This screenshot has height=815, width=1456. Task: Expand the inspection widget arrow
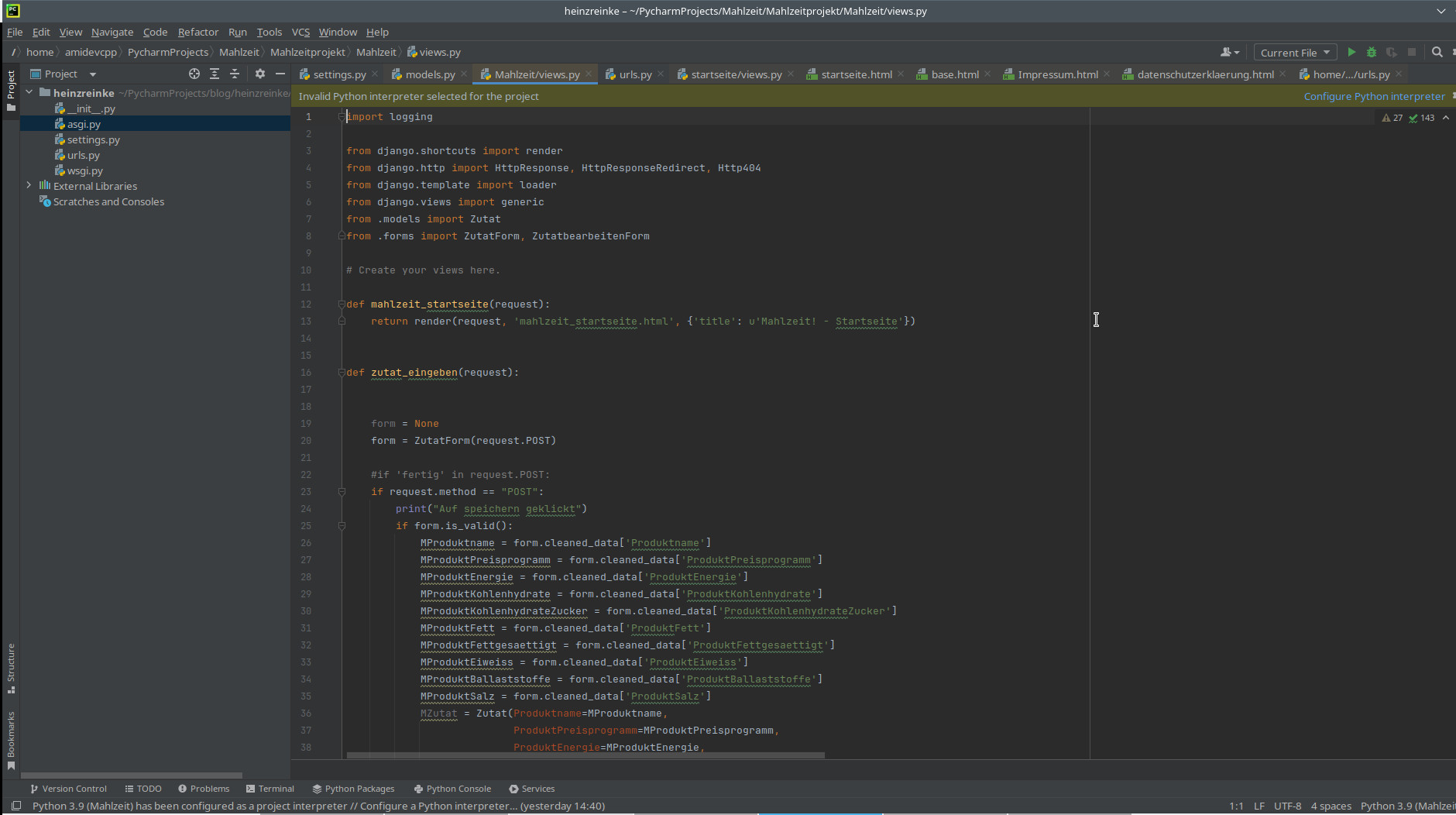click(x=1446, y=118)
